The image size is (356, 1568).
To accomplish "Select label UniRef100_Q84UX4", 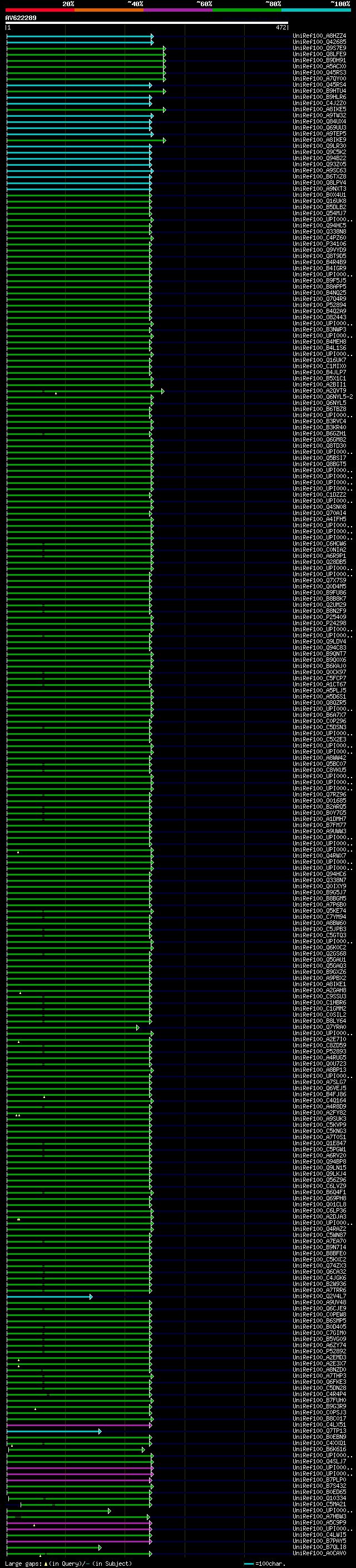I will pos(319,121).
